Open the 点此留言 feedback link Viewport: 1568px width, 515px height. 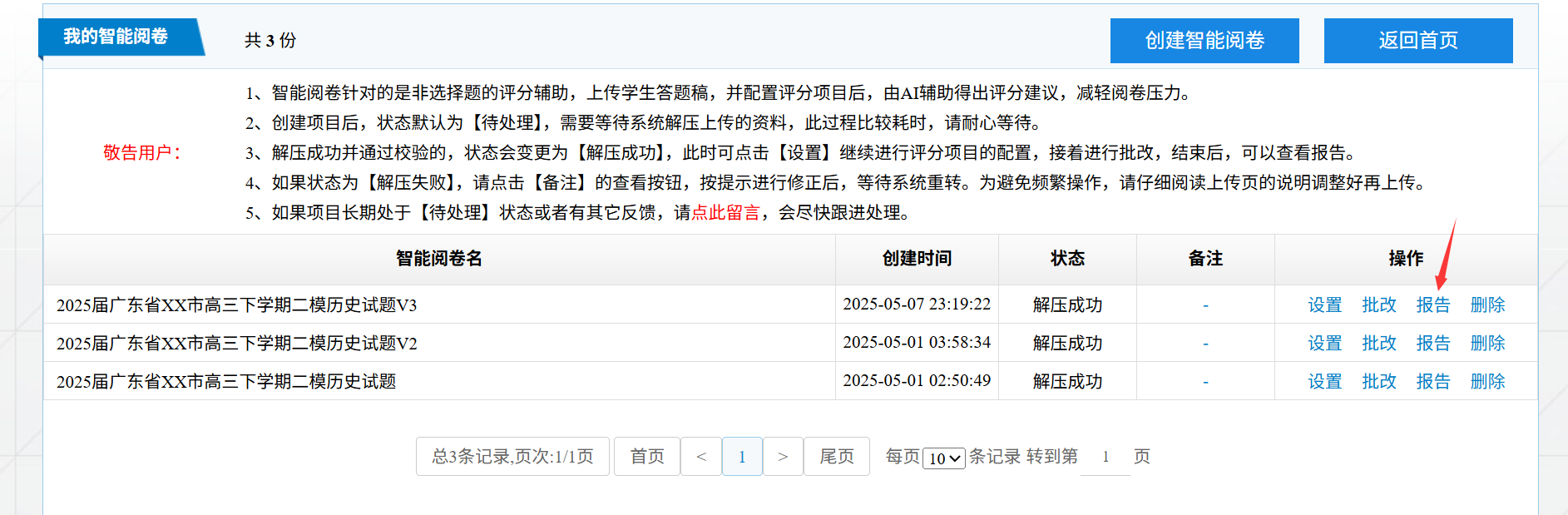point(725,213)
